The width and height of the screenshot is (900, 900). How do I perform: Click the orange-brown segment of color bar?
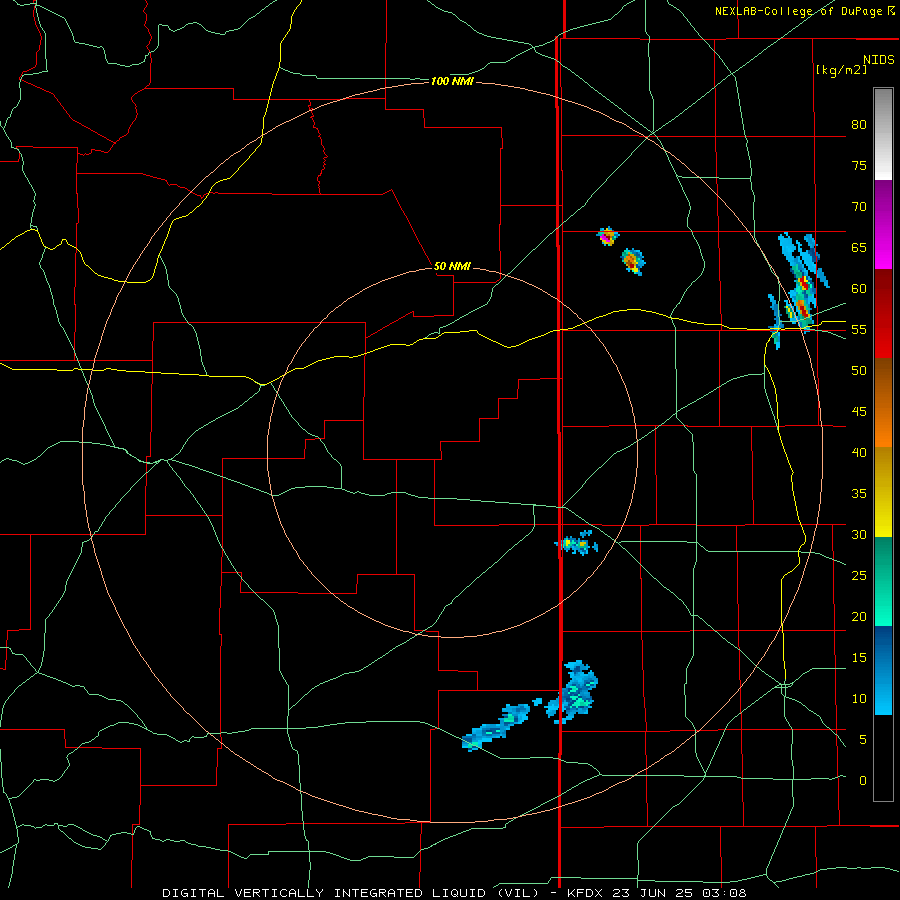tap(883, 402)
